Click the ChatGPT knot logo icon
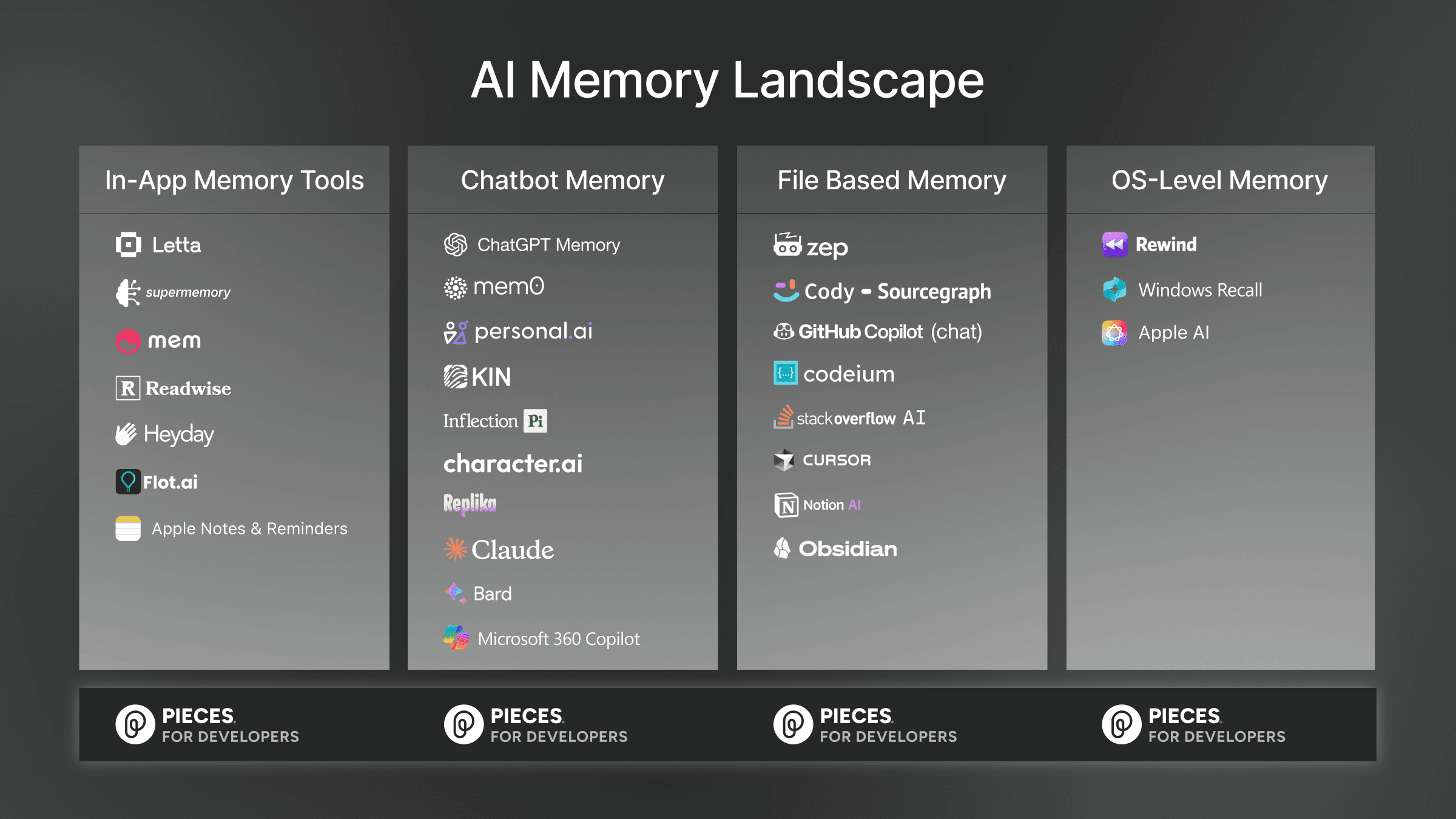Viewport: 1456px width, 819px height. point(456,244)
